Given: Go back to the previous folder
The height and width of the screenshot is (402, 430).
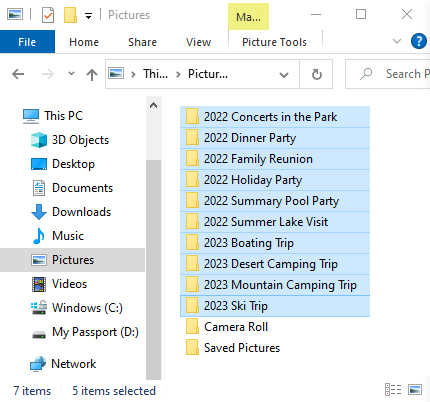Looking at the screenshot, I should click(x=18, y=74).
